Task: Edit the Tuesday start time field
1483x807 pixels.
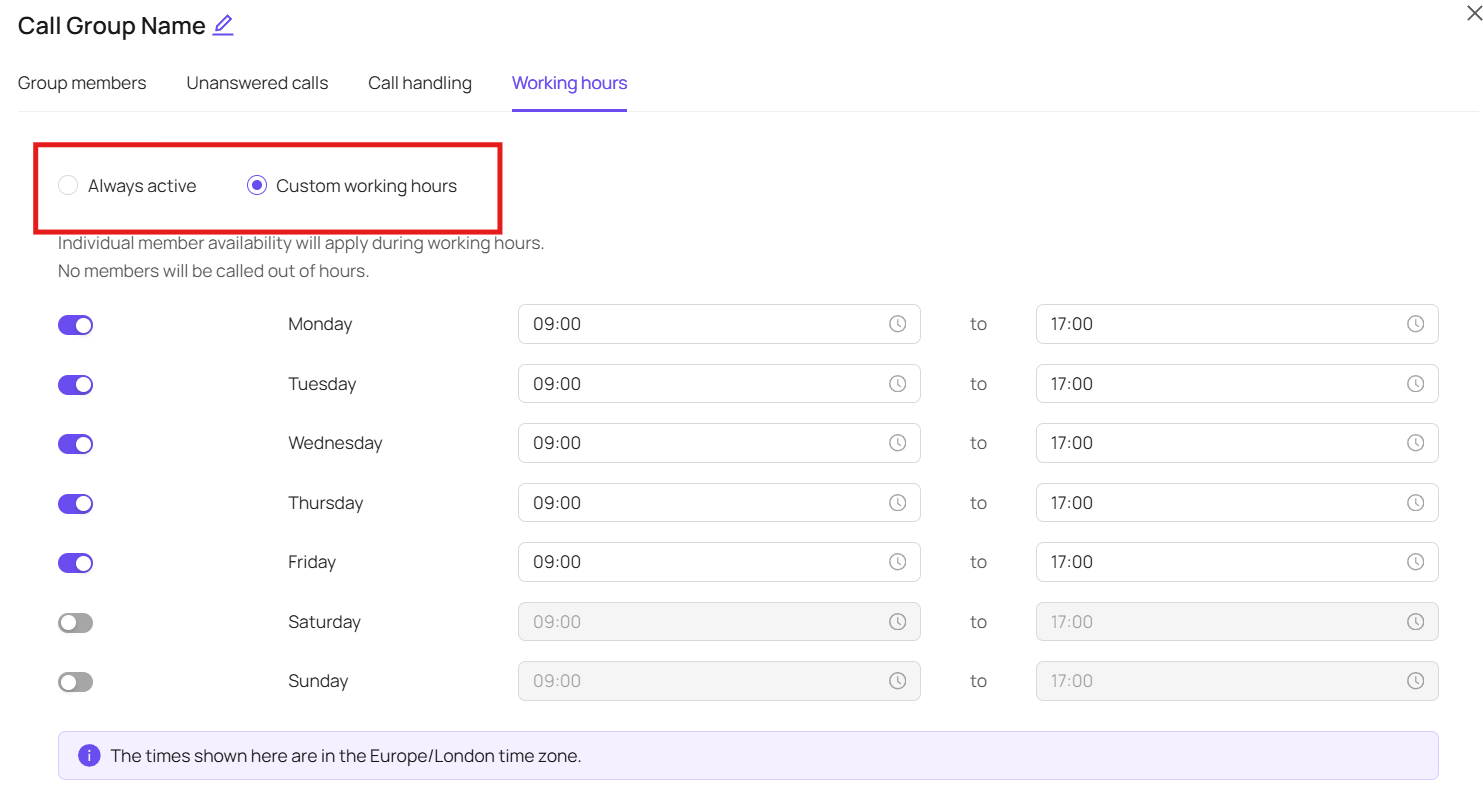Action: (719, 384)
